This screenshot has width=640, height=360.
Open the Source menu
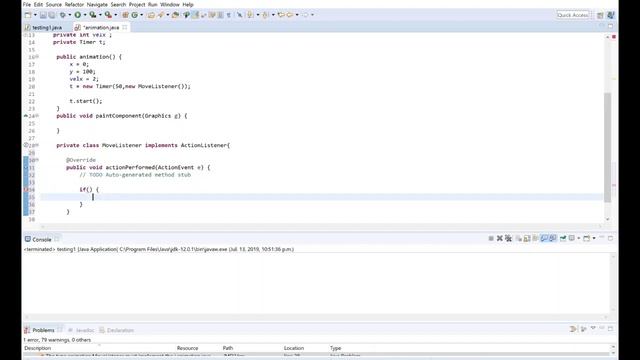coord(53,4)
